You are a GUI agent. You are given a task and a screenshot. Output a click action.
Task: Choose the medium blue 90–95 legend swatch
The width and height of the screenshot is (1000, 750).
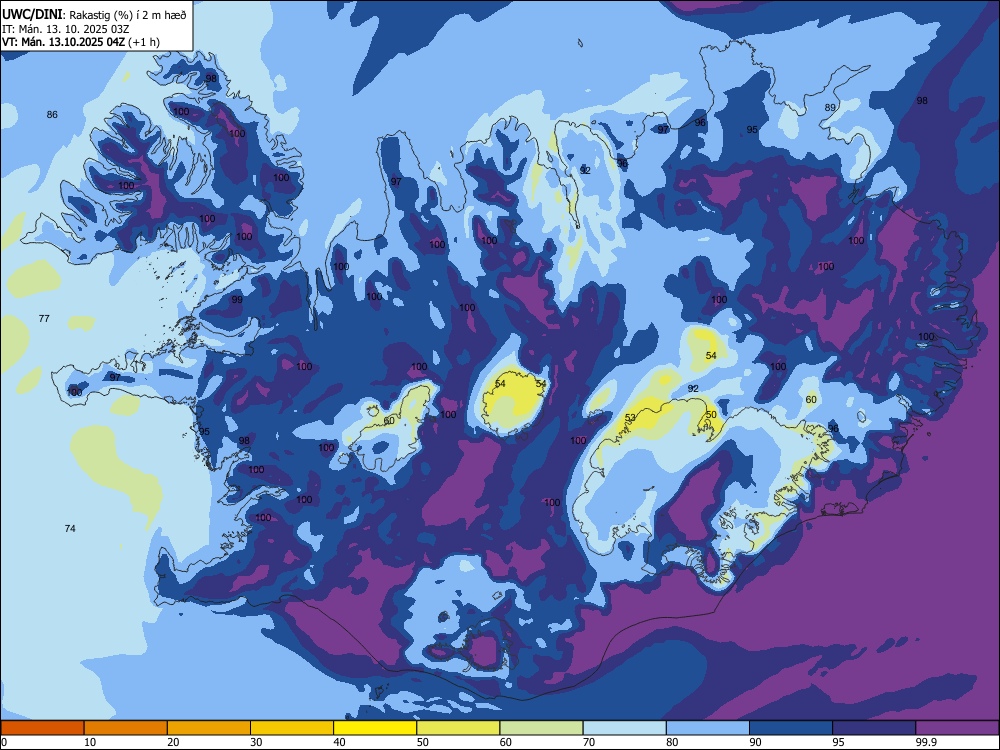coord(791,728)
